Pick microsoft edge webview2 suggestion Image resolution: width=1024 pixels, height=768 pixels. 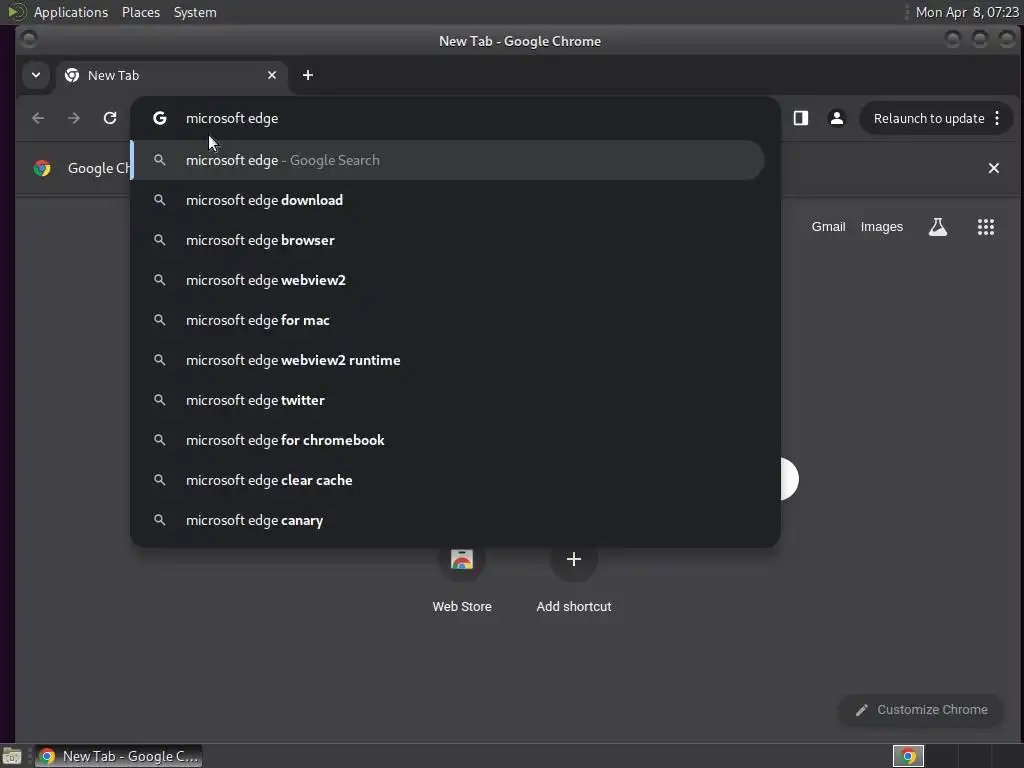[x=448, y=280]
